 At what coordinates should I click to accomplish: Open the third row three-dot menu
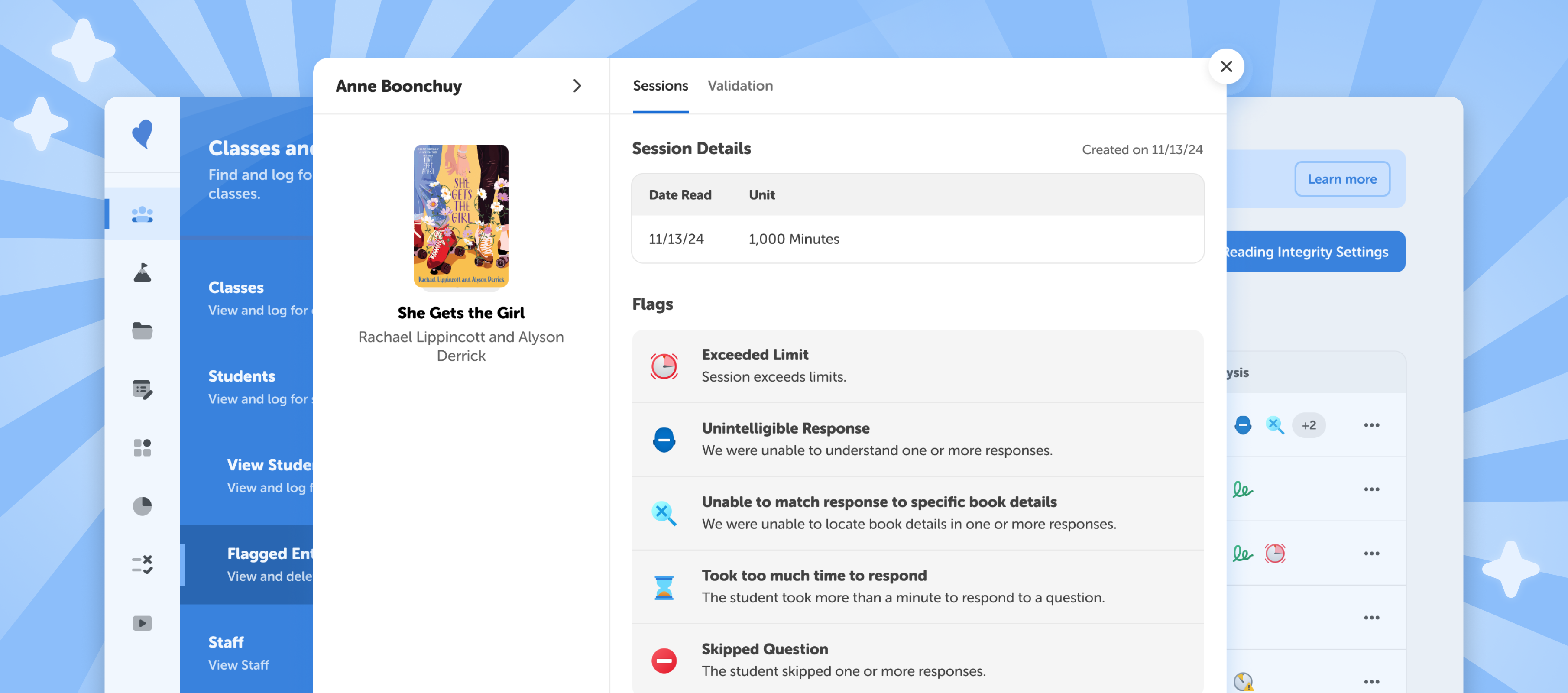[1371, 553]
